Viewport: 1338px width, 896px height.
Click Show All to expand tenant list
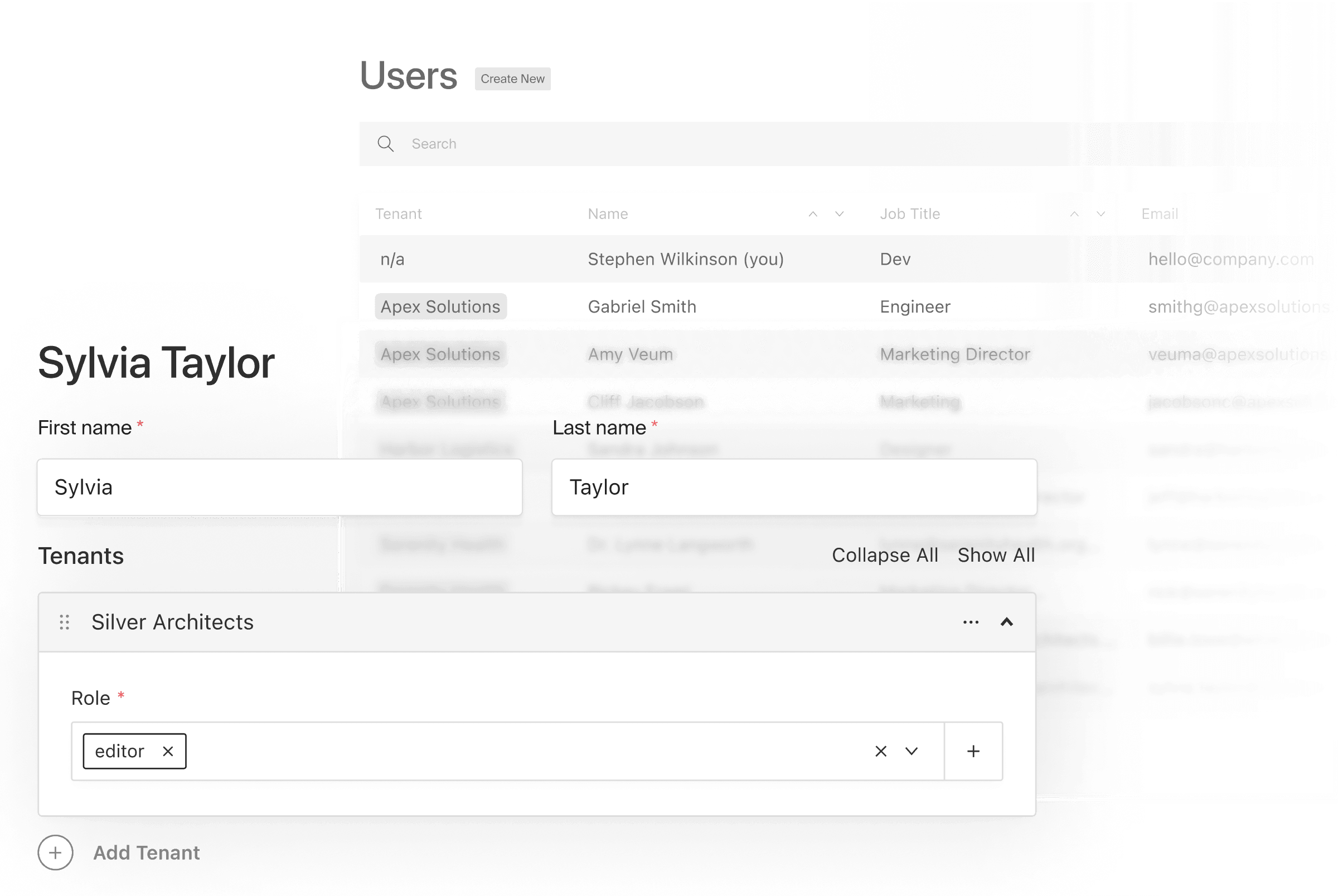pyautogui.click(x=996, y=555)
